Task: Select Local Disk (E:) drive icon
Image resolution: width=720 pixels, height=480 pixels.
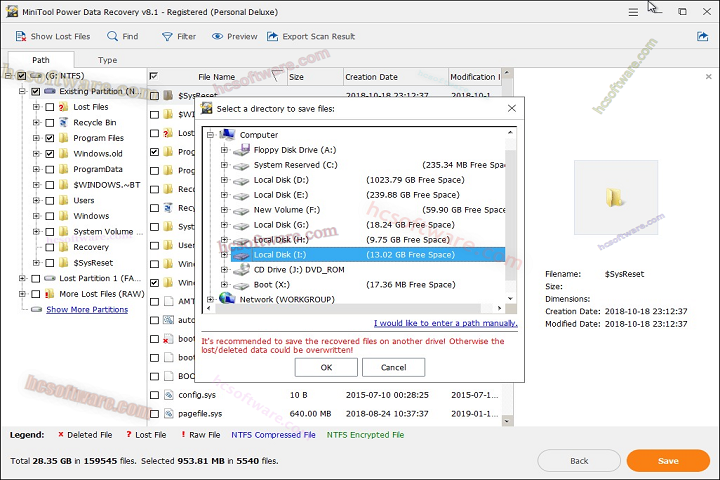Action: [241, 195]
